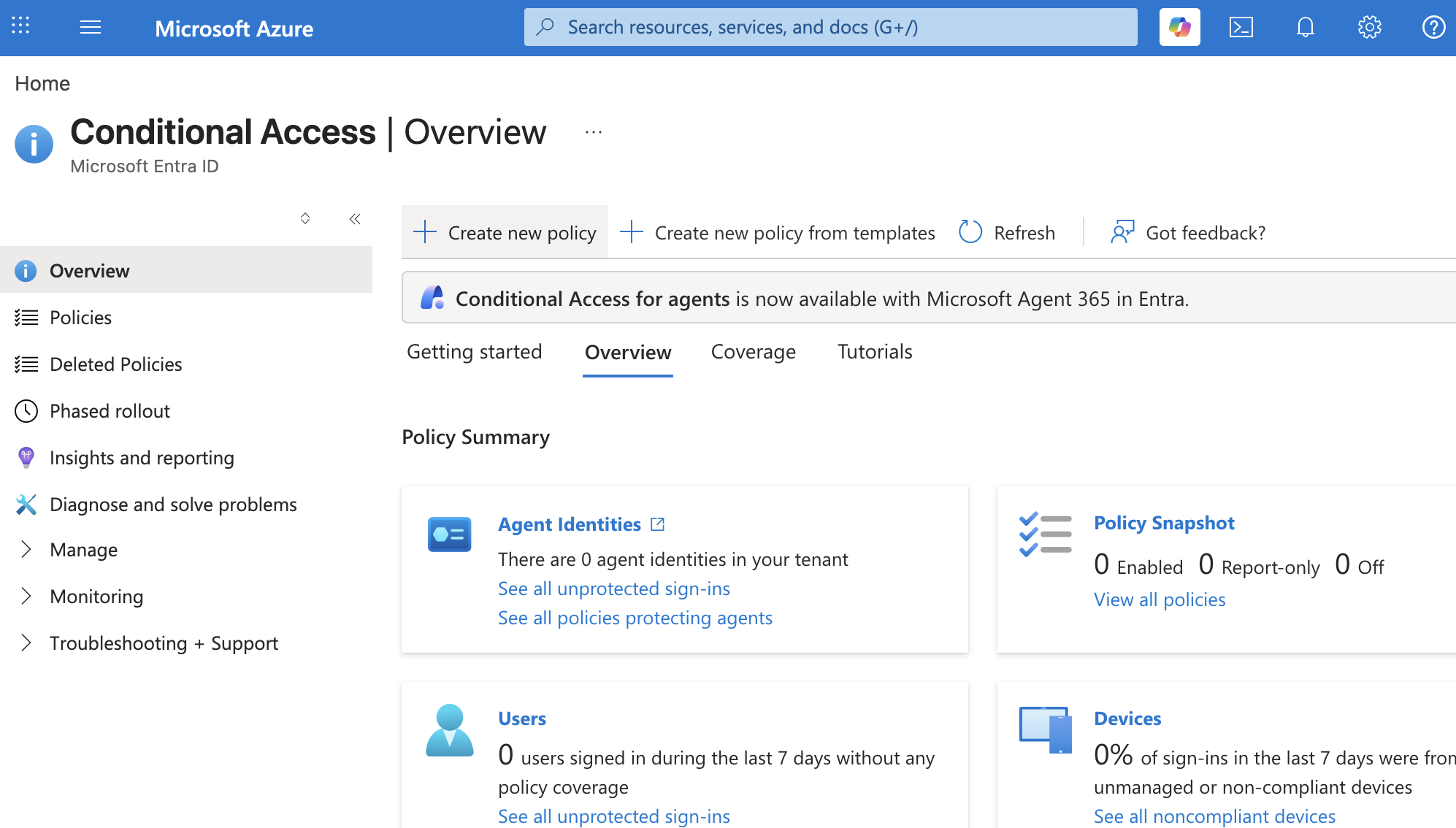Open the notifications bell
This screenshot has width=1456, height=828.
point(1305,27)
